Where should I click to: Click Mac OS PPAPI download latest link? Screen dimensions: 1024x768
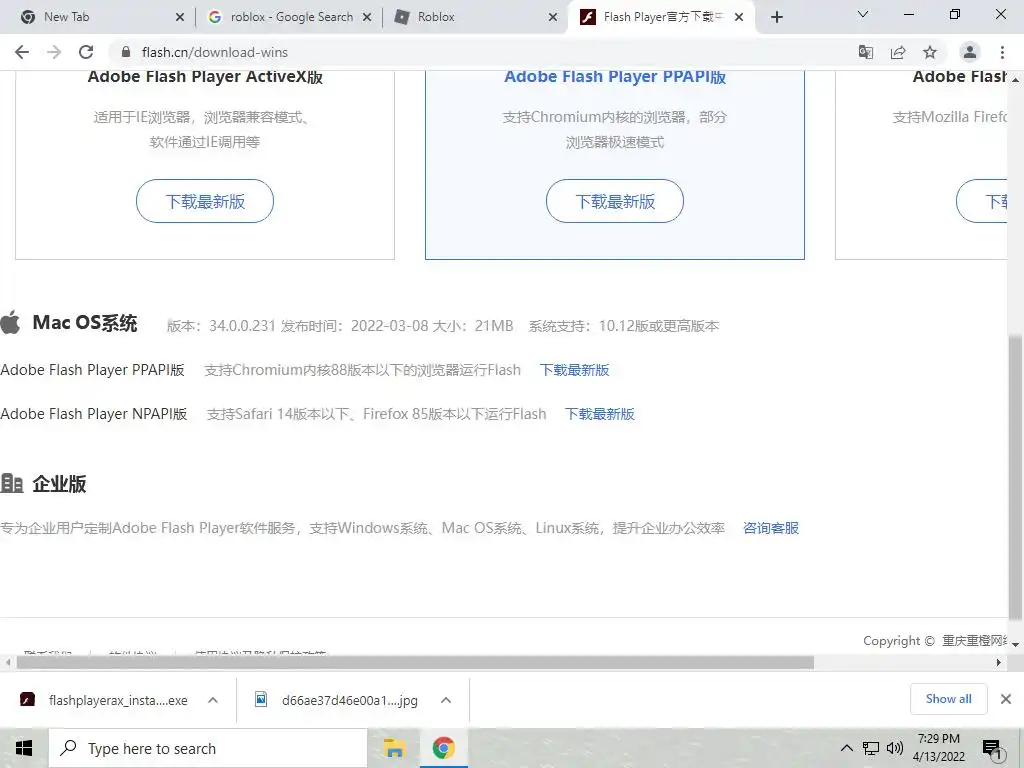click(x=575, y=370)
